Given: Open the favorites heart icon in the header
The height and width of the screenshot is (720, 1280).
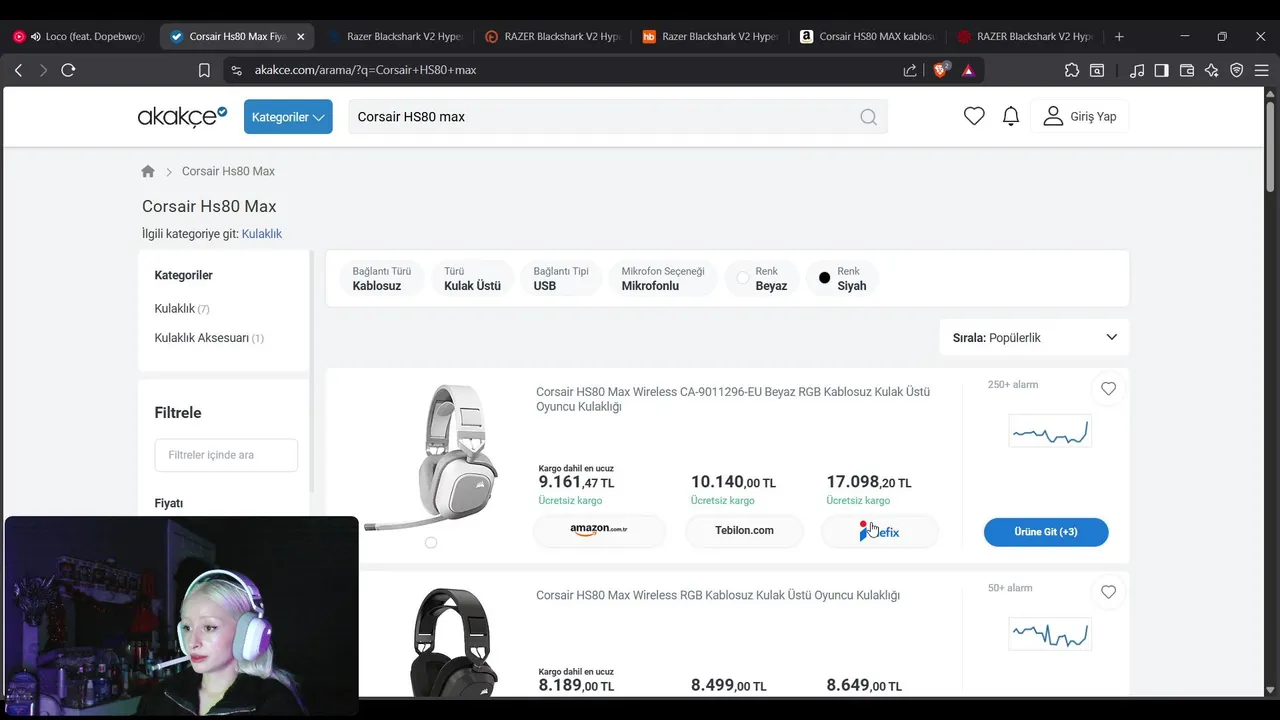Looking at the screenshot, I should click(974, 116).
